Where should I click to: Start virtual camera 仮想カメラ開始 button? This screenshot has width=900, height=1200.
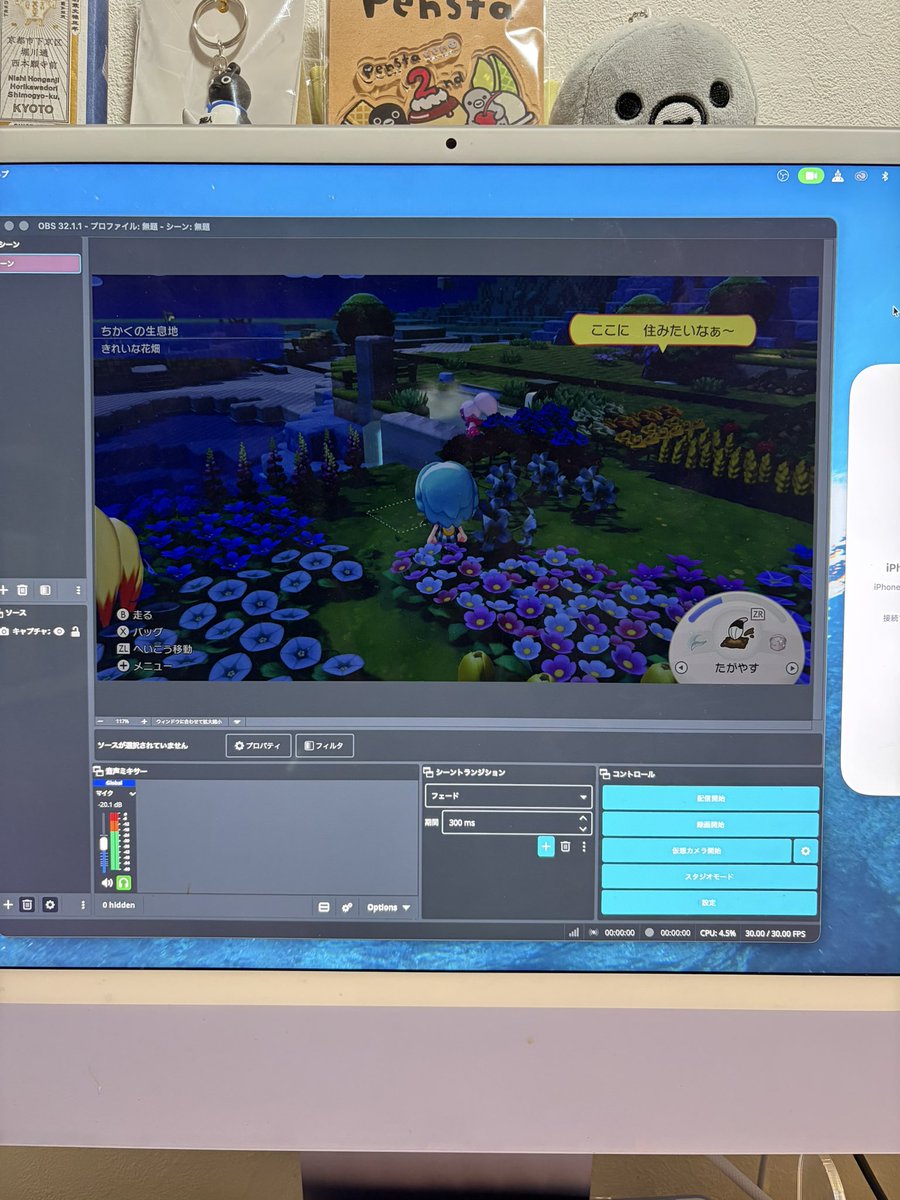(696, 851)
